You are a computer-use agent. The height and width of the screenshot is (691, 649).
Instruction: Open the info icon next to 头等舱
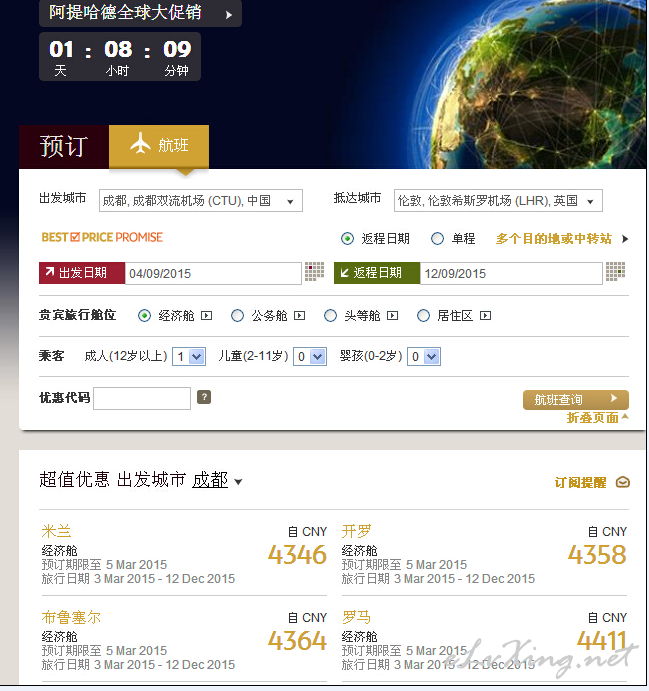click(392, 316)
